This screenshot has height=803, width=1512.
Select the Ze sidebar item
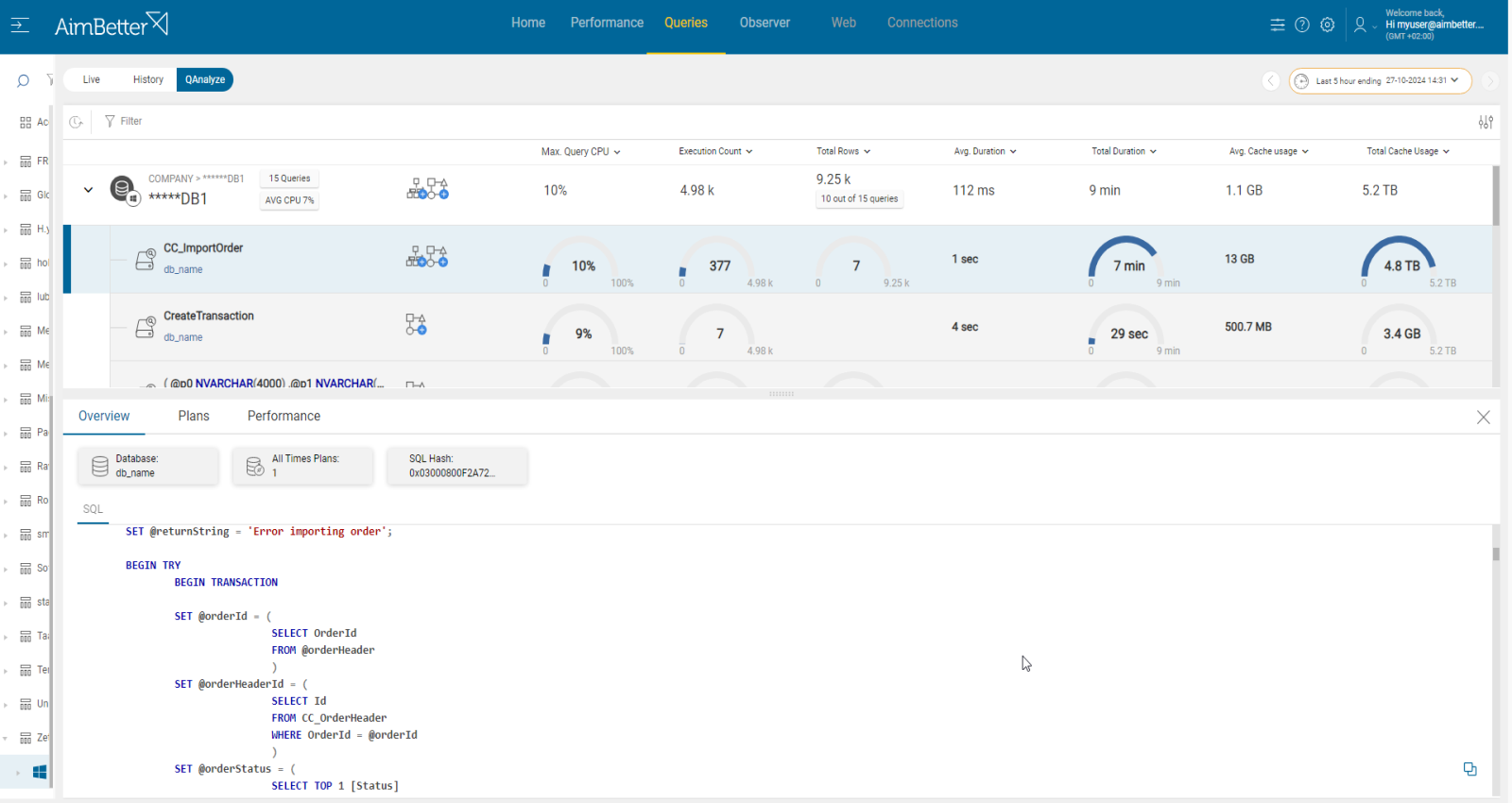pyautogui.click(x=34, y=738)
